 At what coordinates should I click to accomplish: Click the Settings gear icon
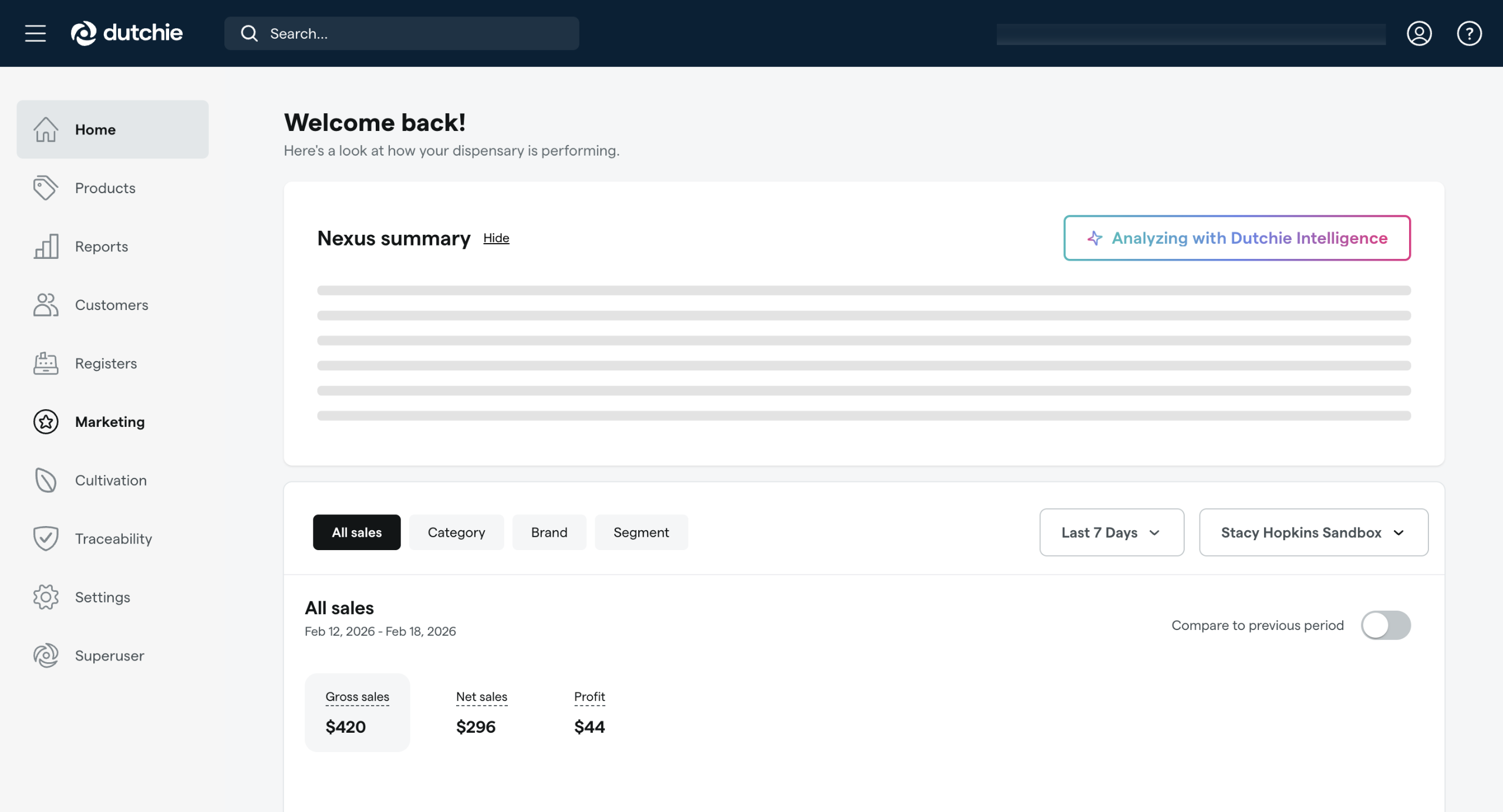(46, 597)
